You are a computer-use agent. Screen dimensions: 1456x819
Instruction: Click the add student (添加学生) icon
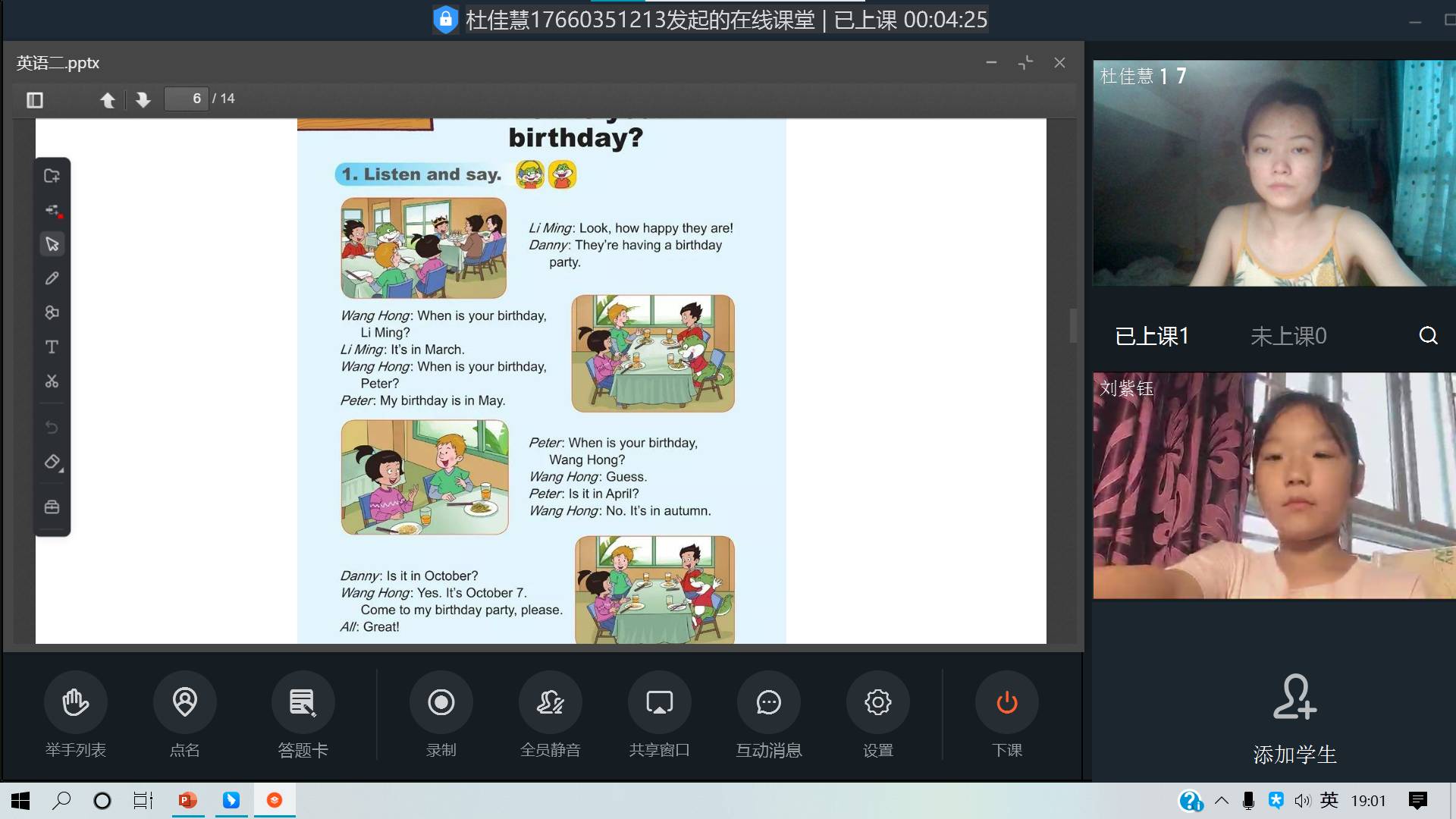pyautogui.click(x=1294, y=696)
